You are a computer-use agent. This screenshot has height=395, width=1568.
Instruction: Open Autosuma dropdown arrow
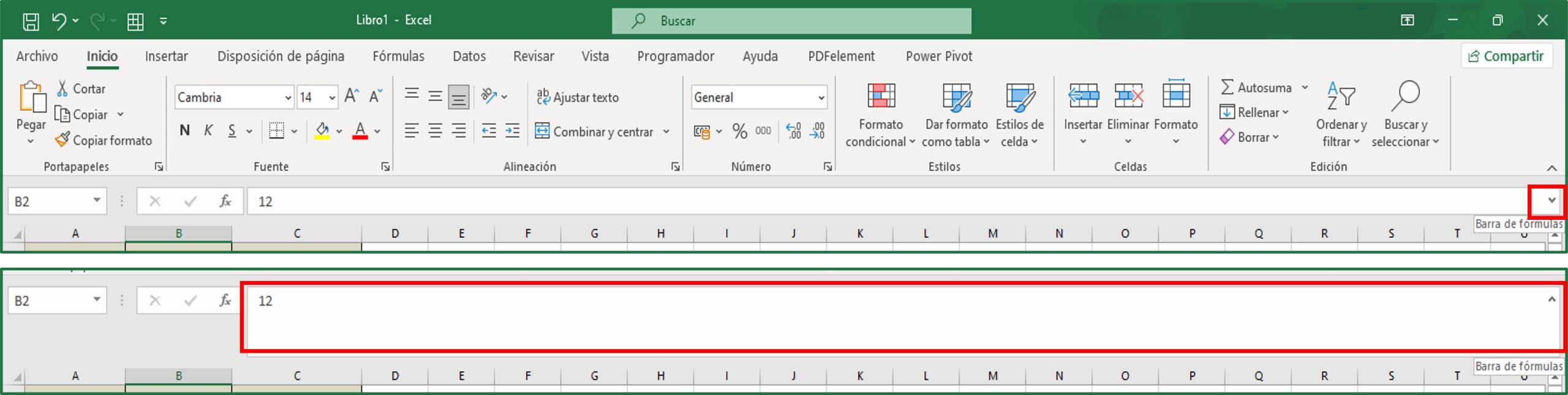click(1305, 88)
